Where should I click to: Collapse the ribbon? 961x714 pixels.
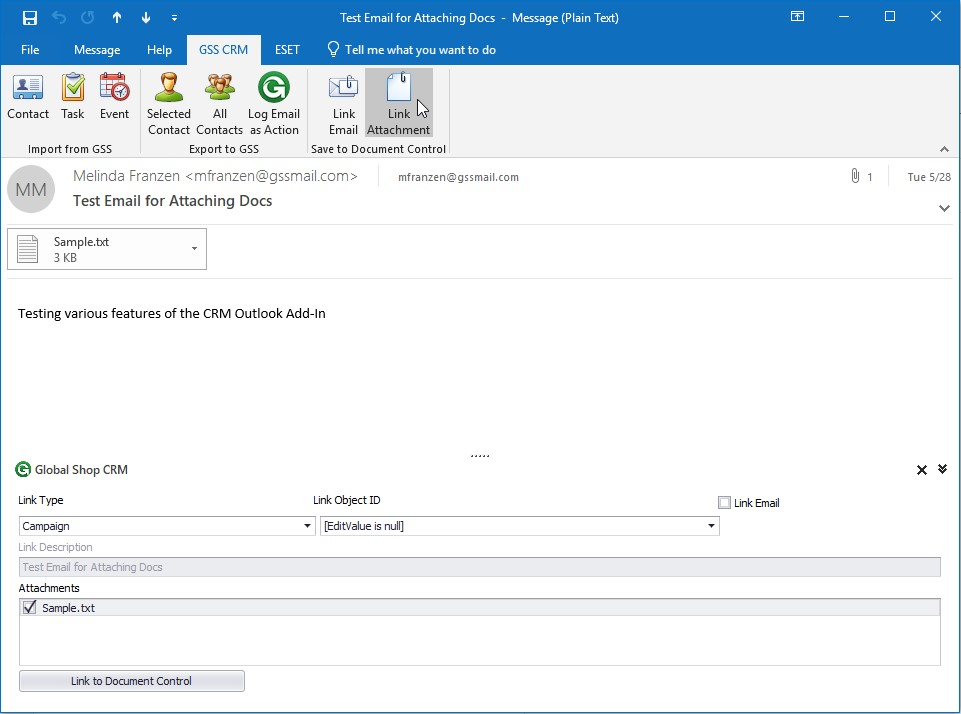pos(944,149)
